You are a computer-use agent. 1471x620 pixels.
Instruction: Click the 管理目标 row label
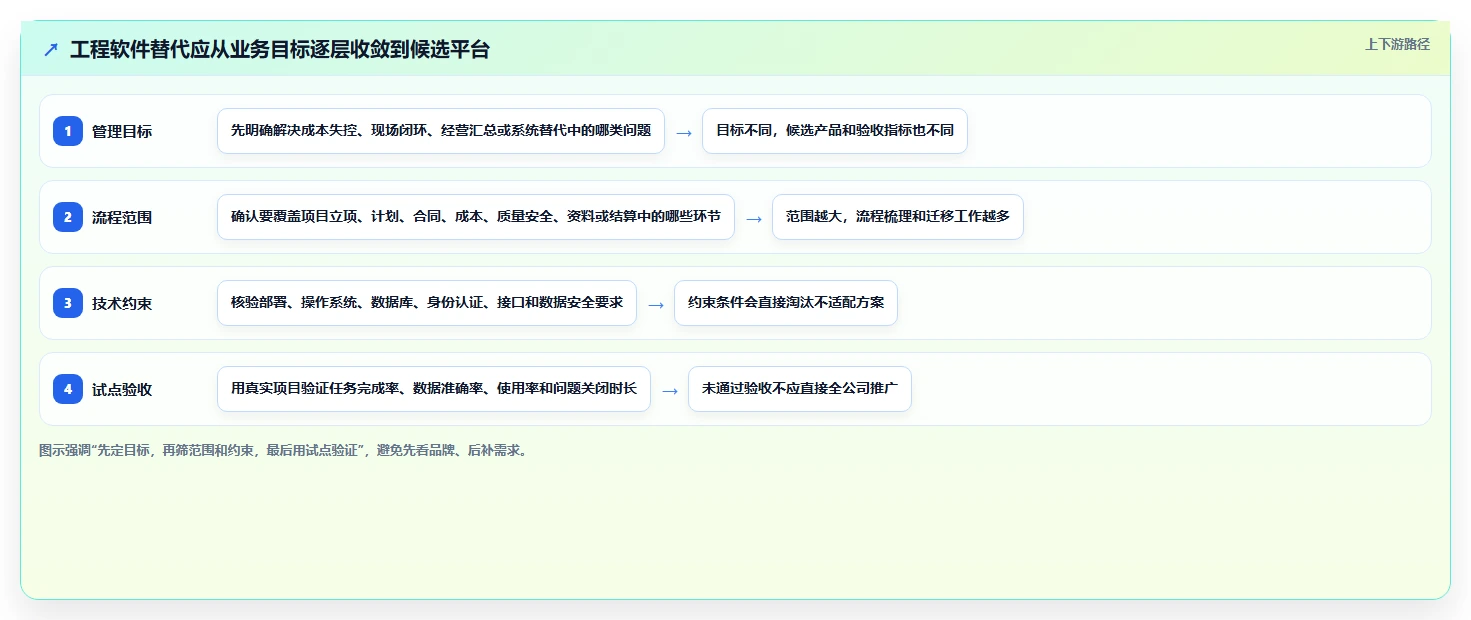click(x=122, y=131)
